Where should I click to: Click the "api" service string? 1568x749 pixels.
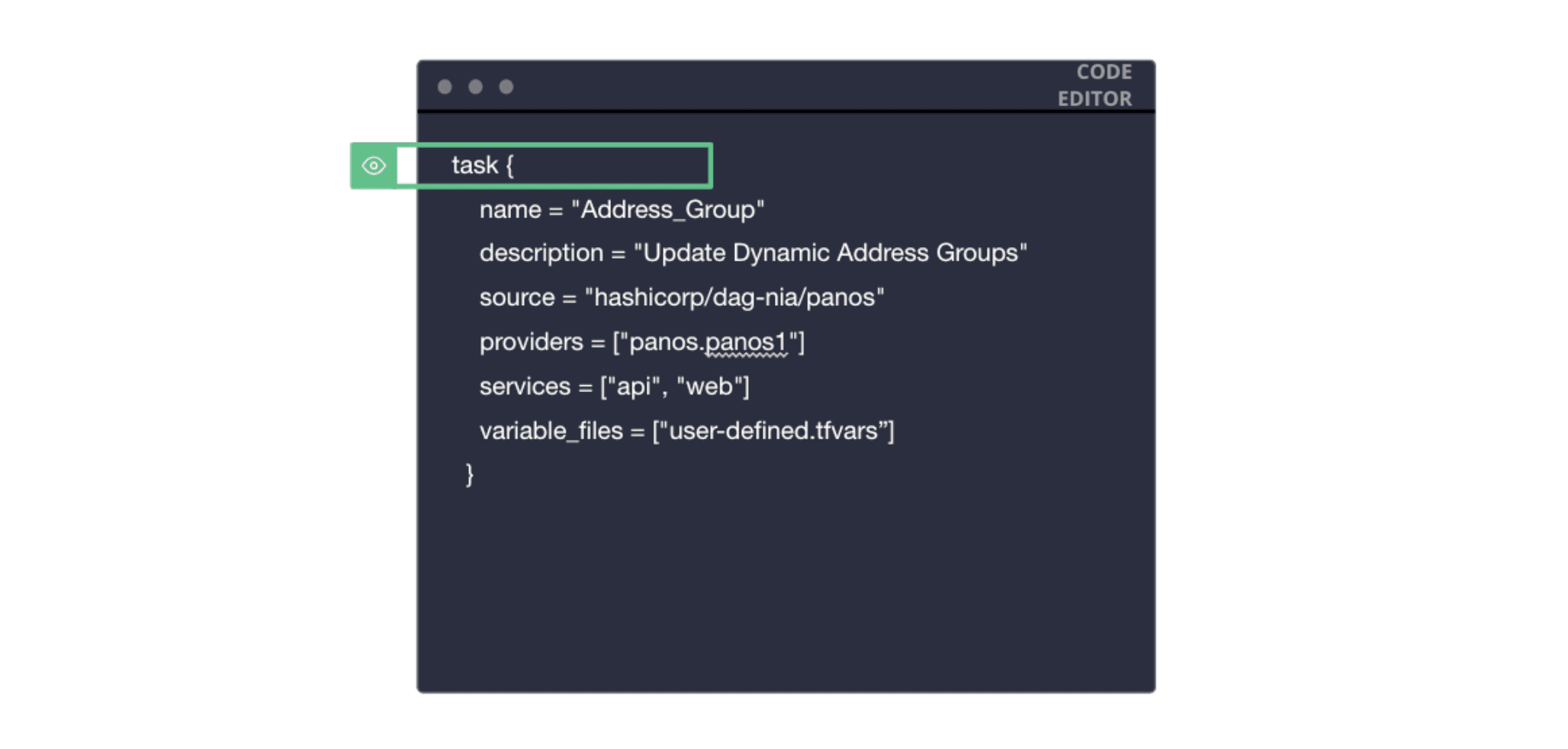pyautogui.click(x=634, y=387)
